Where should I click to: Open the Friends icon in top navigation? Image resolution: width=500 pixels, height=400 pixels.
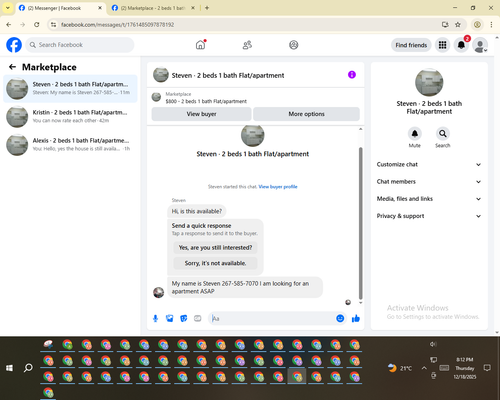(x=247, y=45)
